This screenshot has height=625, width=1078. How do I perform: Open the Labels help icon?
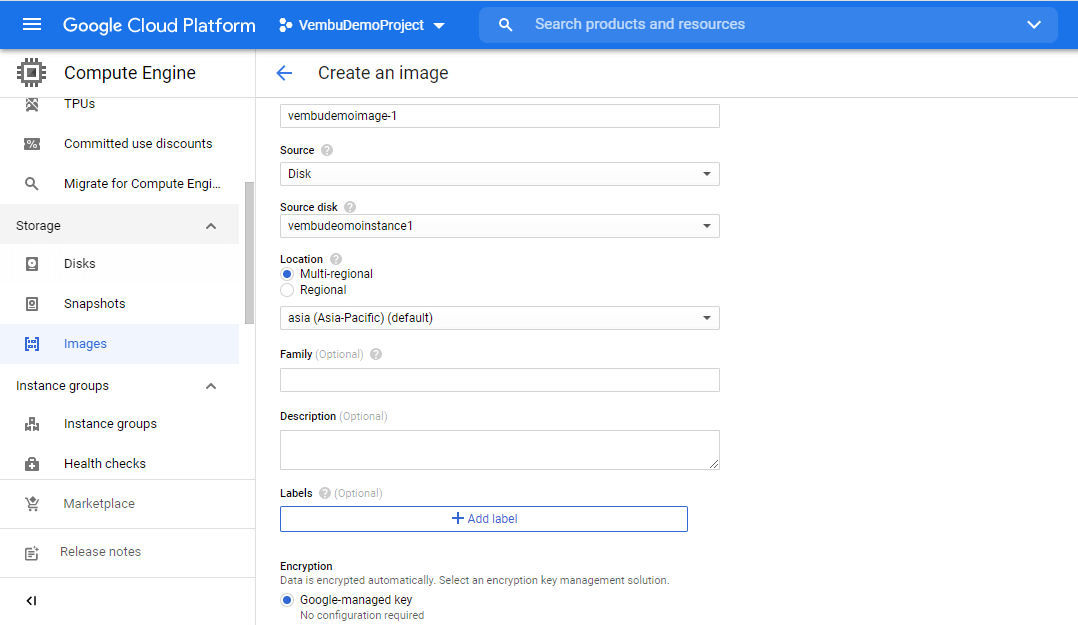point(325,493)
